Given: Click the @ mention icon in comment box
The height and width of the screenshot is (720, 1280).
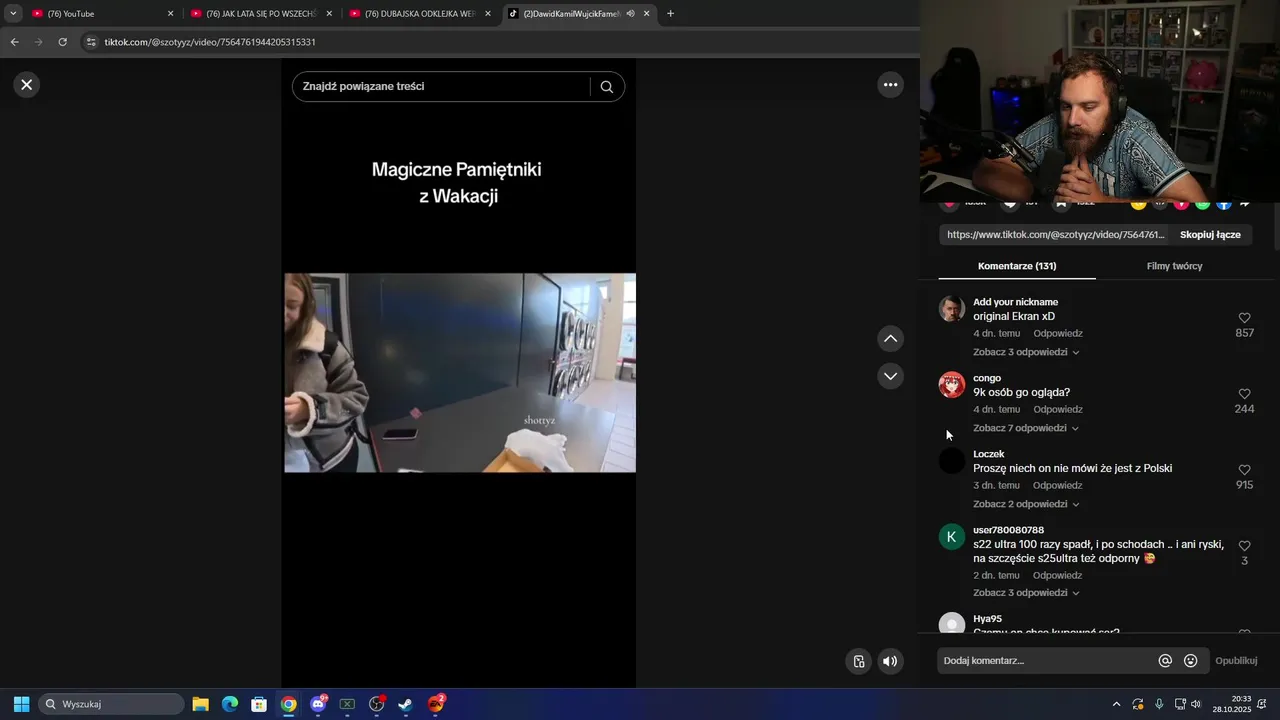Looking at the screenshot, I should (1165, 661).
